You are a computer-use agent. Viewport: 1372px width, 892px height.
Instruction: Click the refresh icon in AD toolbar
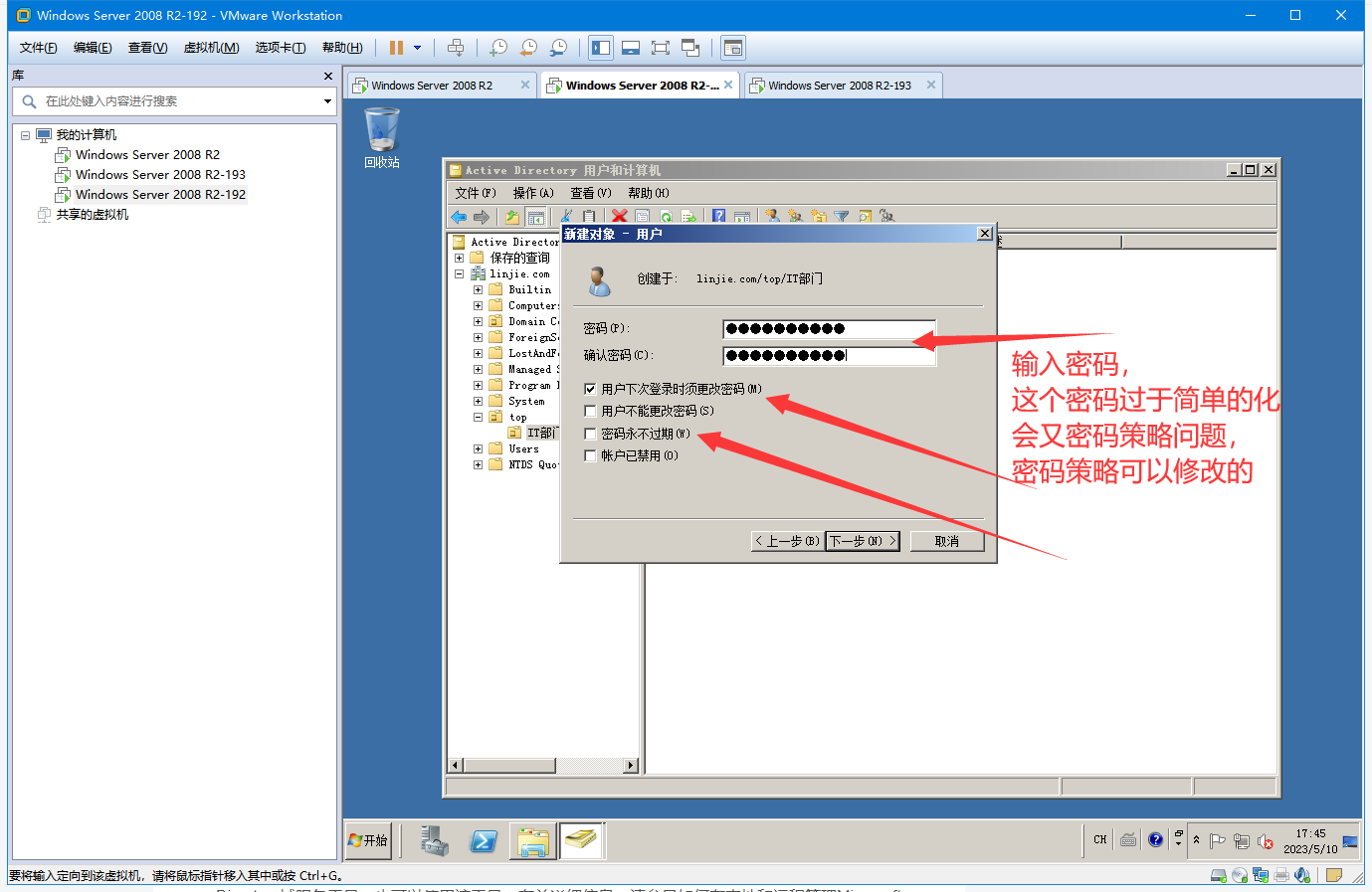[666, 217]
